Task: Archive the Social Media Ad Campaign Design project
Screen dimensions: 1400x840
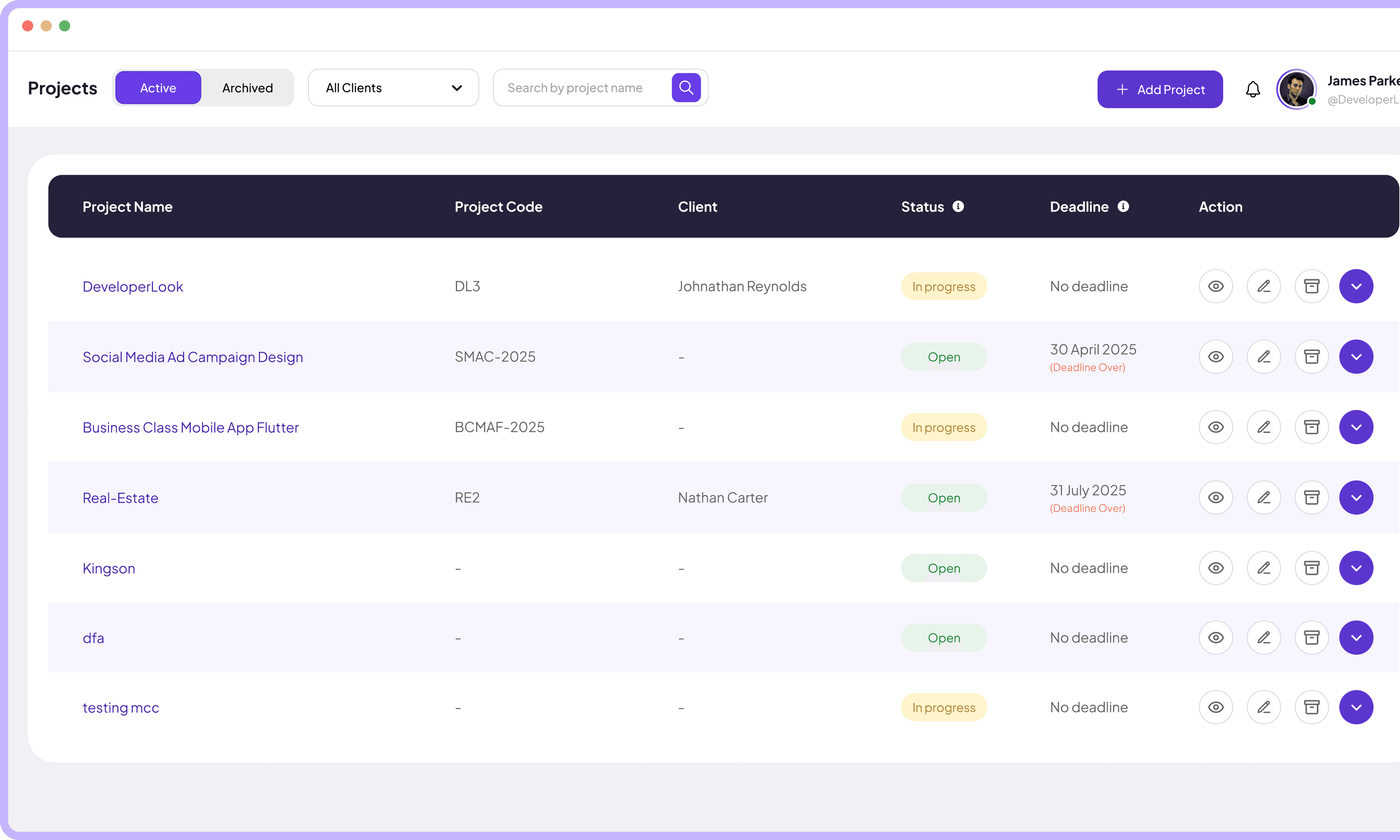Action: click(1312, 356)
